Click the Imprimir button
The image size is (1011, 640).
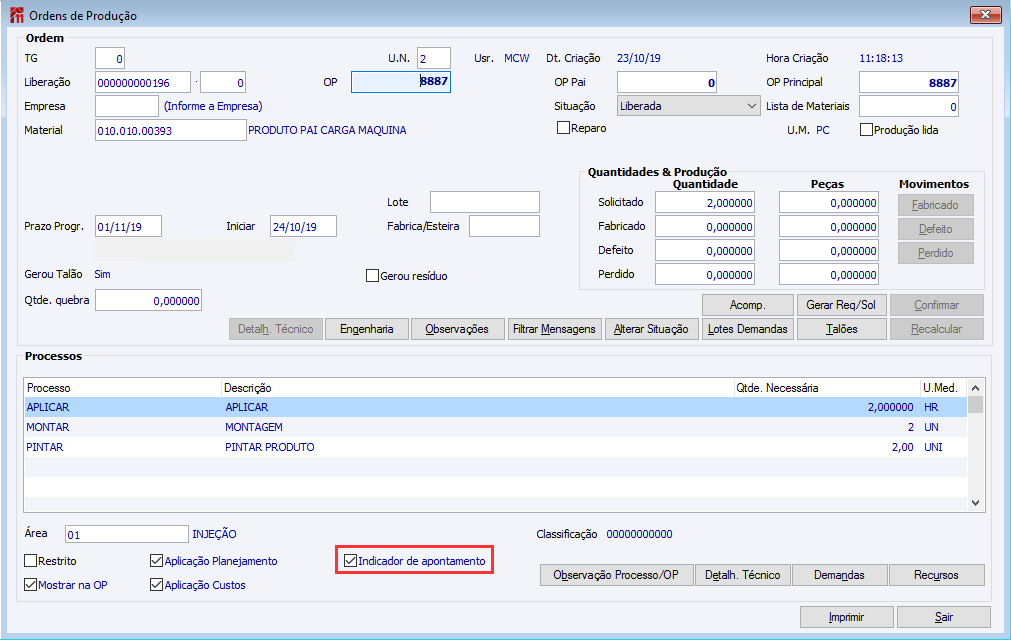point(847,617)
